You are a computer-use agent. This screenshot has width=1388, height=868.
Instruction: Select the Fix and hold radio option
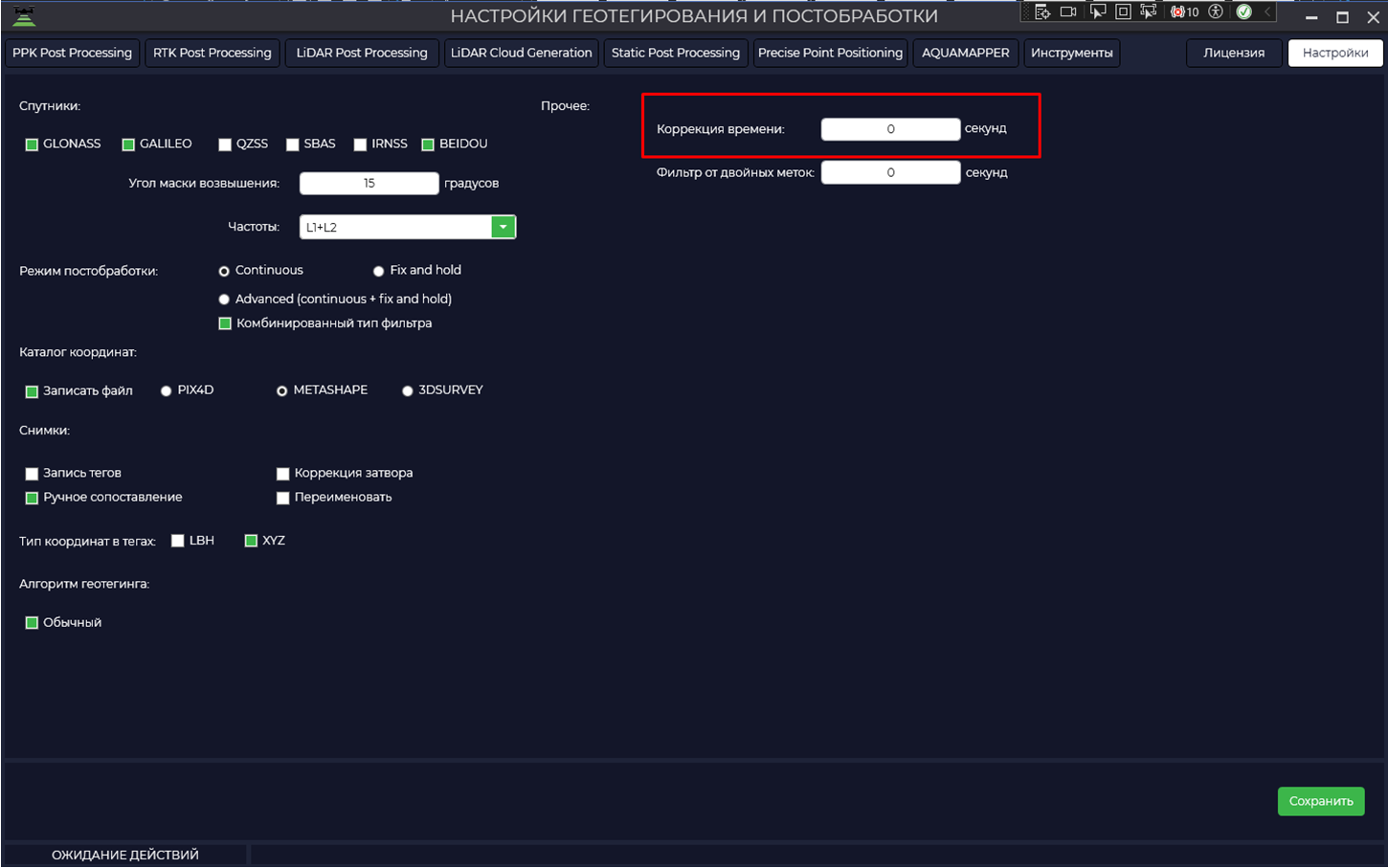pyautogui.click(x=378, y=271)
